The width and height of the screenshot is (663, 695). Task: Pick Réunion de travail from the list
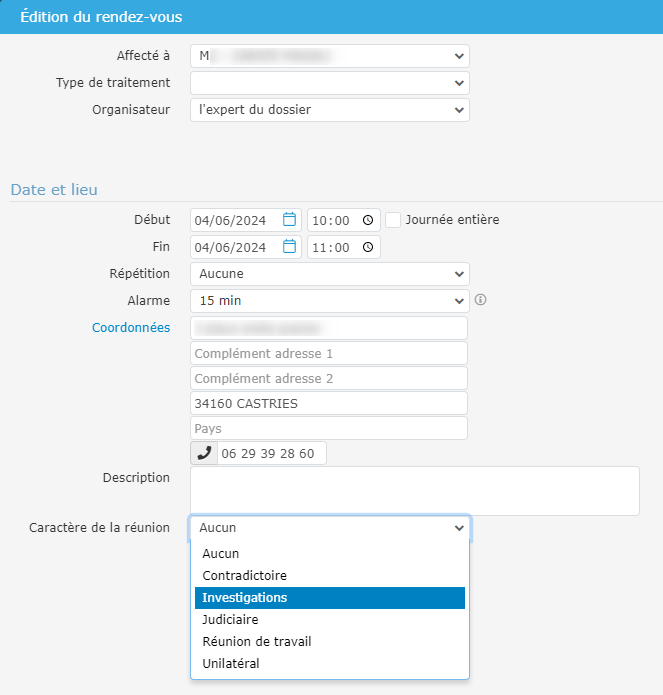tap(329, 642)
